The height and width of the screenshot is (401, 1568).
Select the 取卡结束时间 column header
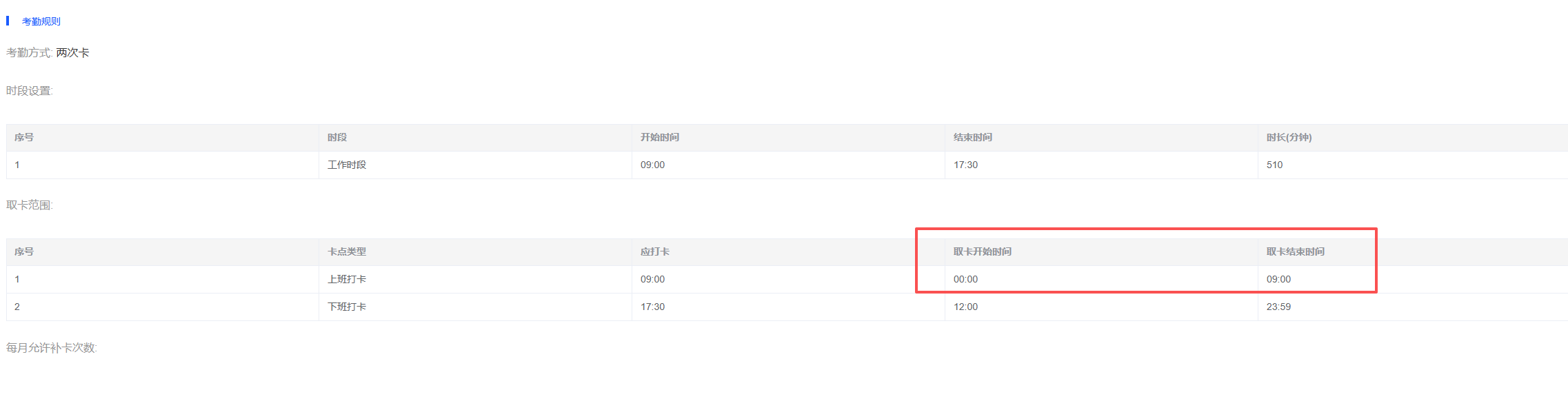click(1295, 252)
